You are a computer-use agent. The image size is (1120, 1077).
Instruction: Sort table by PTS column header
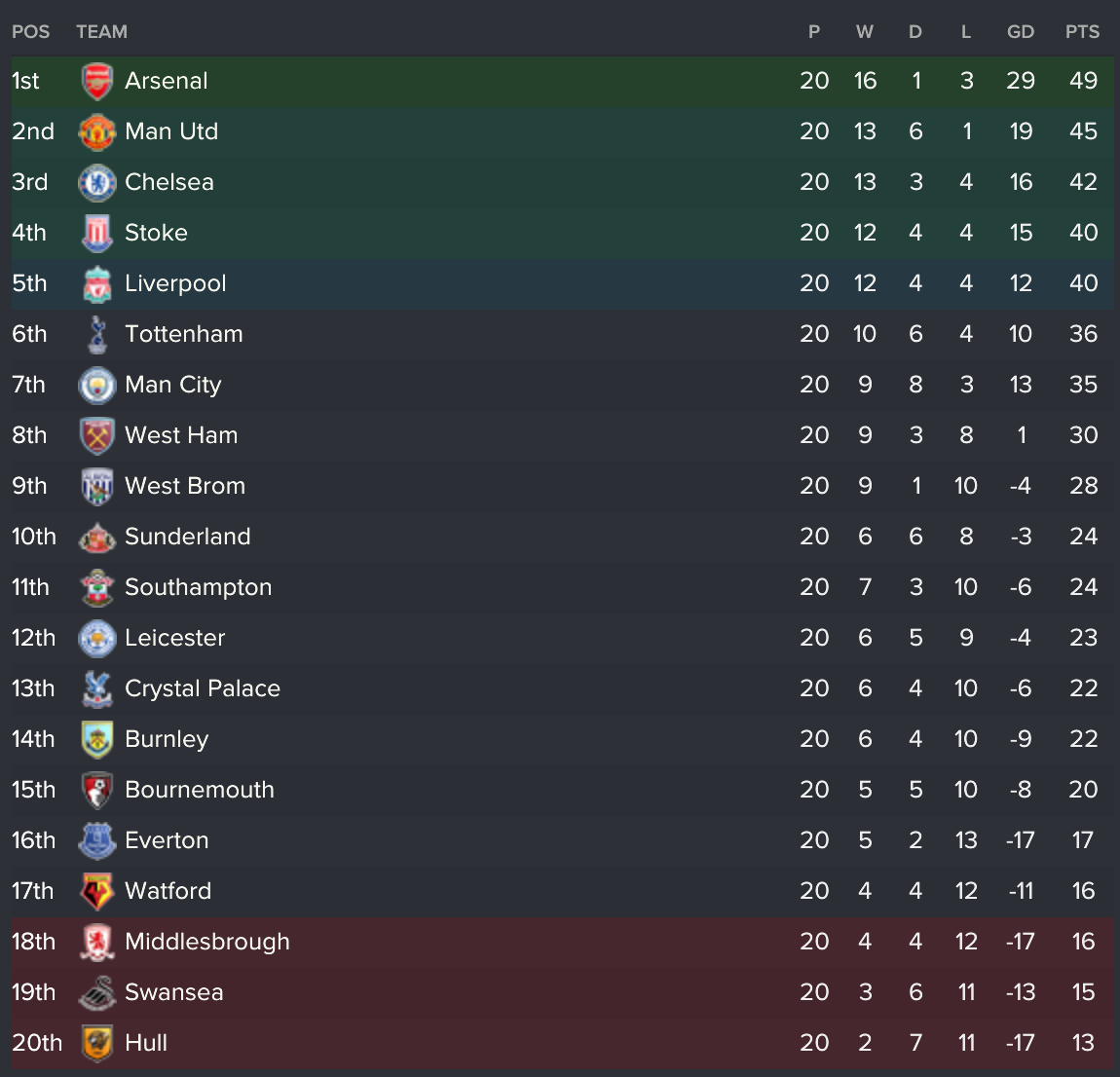(x=1082, y=32)
